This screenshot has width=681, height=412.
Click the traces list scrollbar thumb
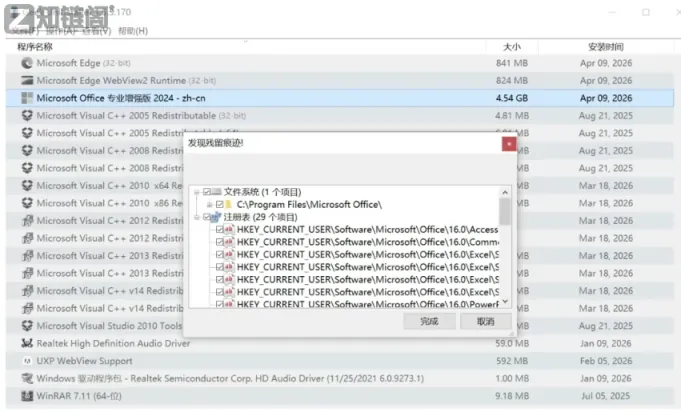click(x=505, y=211)
